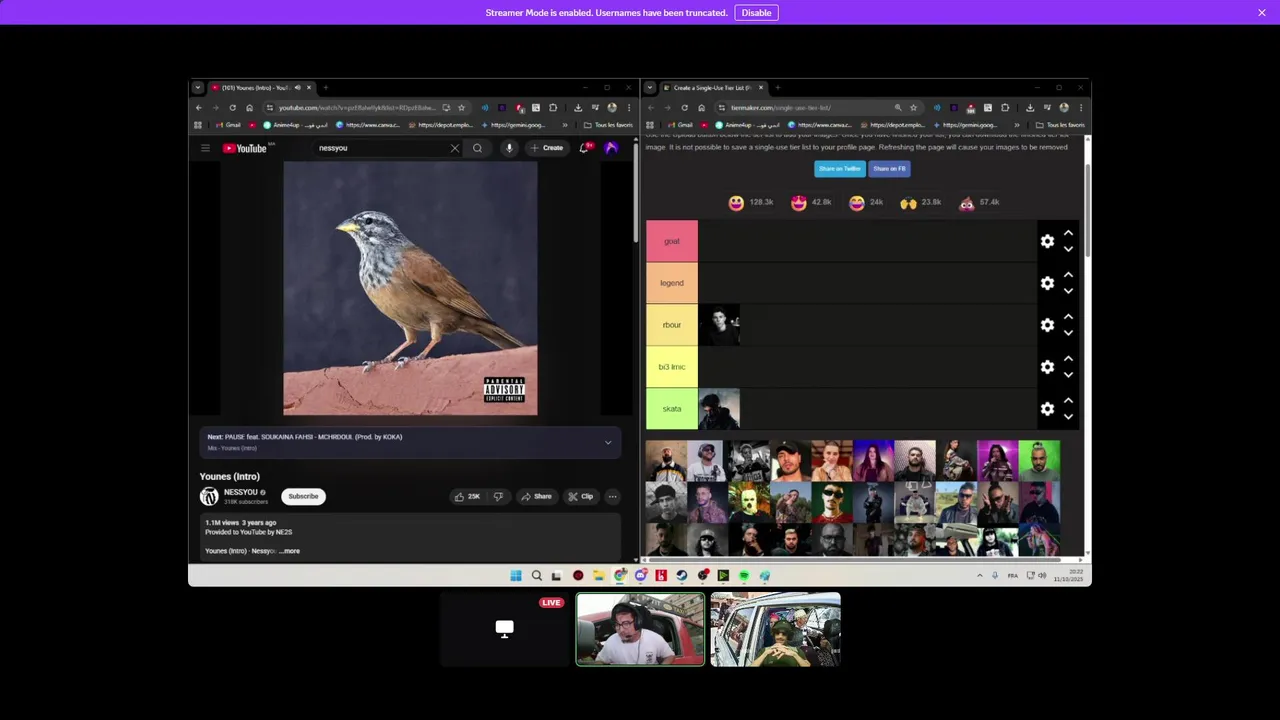Image resolution: width=1280 pixels, height=720 pixels.
Task: Open the YouTube hamburger guide menu
Action: 205,148
